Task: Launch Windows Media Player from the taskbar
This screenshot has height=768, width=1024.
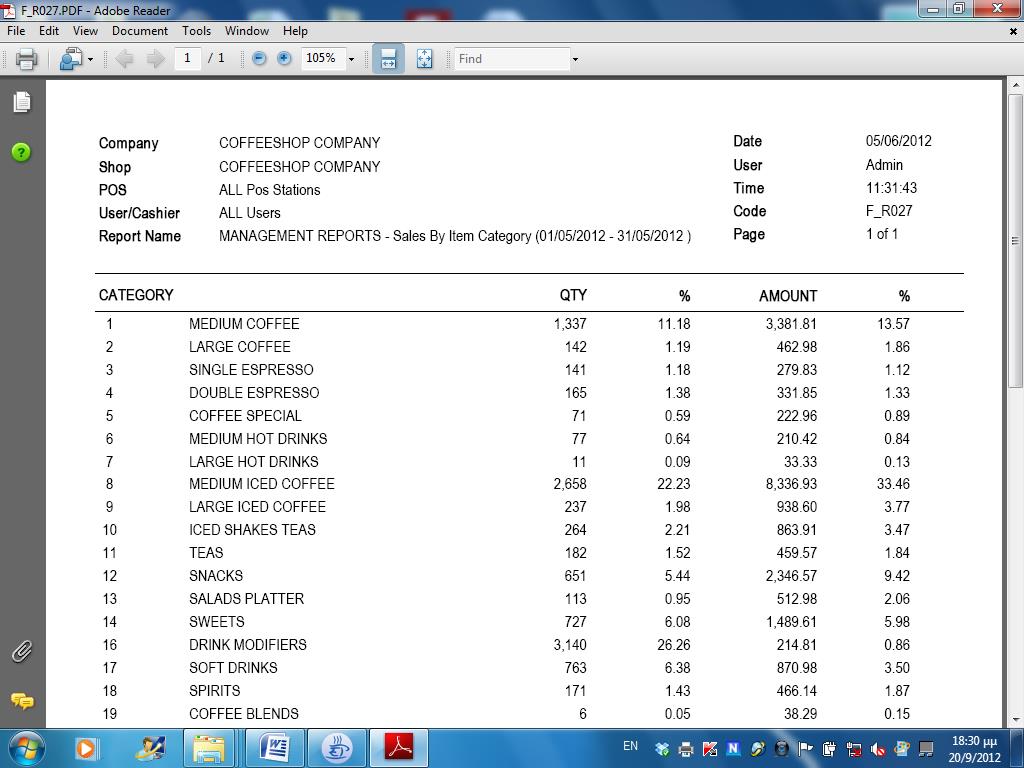Action: (x=86, y=748)
